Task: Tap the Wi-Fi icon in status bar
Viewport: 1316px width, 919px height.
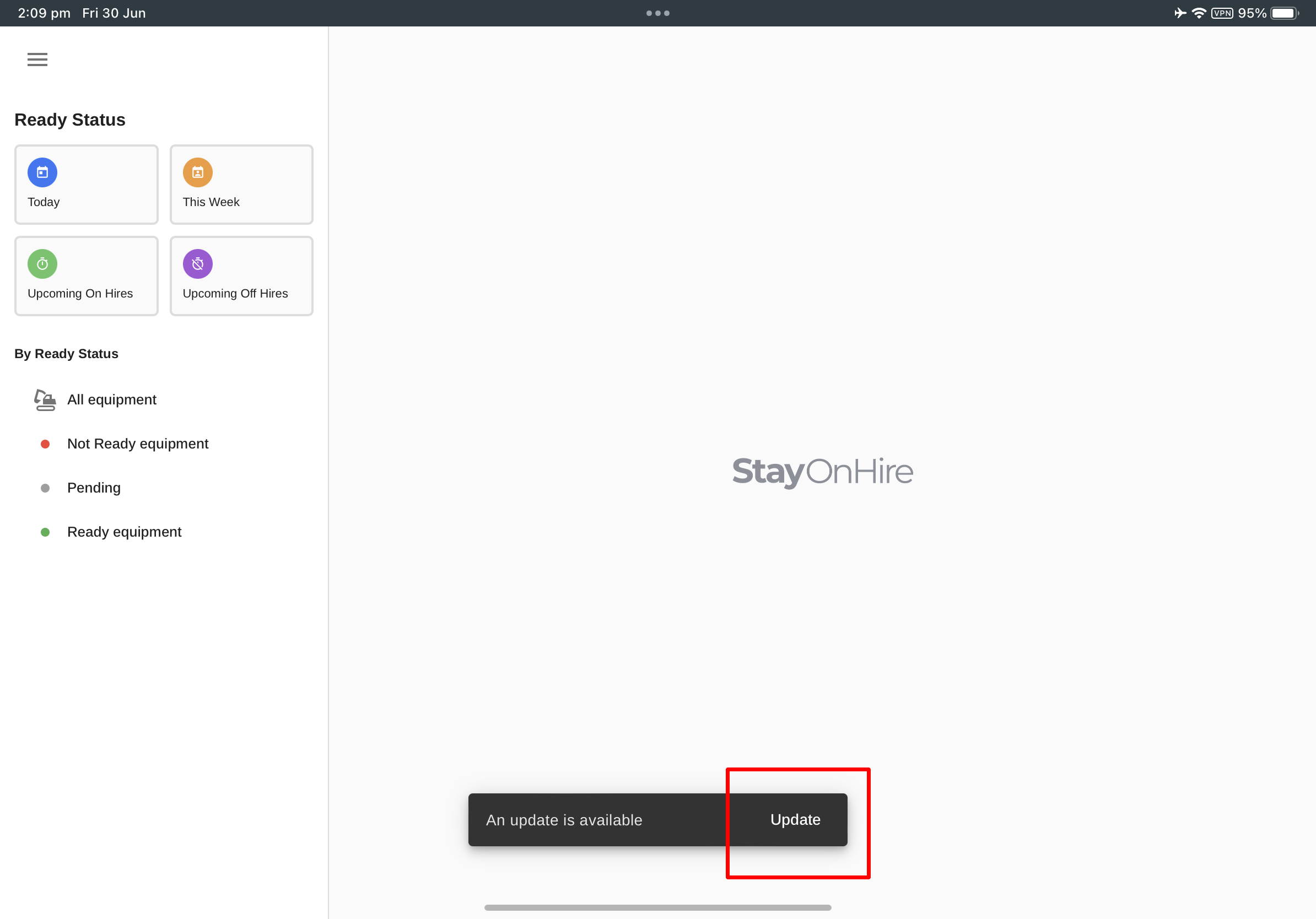Action: [x=1199, y=13]
